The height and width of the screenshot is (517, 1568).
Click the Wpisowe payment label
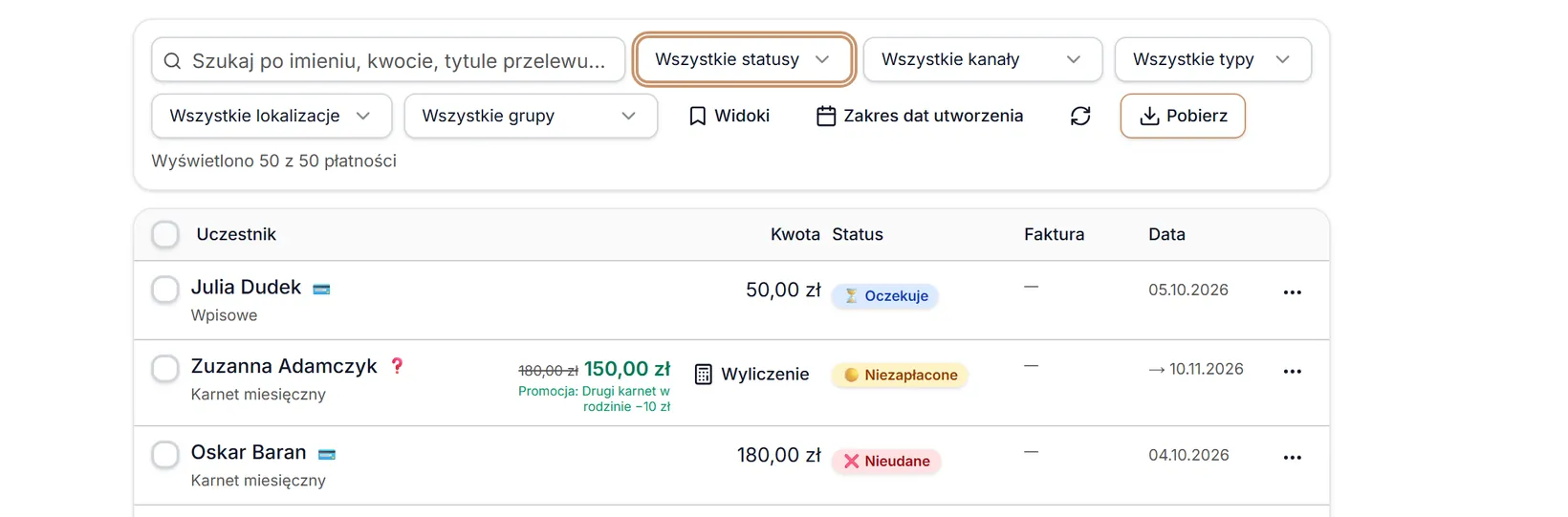[224, 315]
